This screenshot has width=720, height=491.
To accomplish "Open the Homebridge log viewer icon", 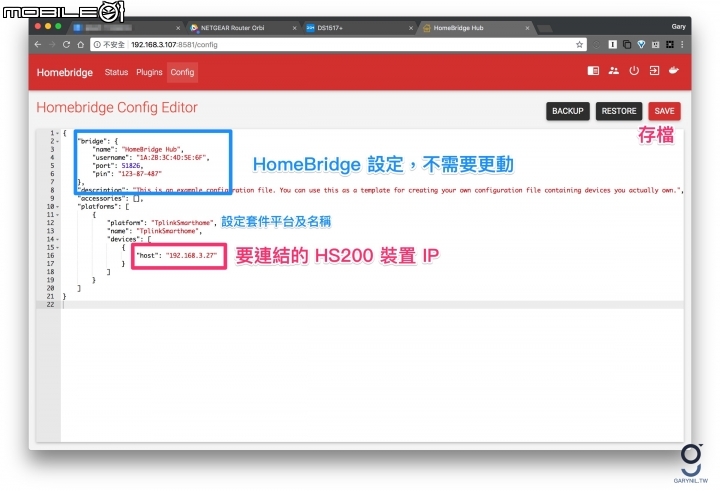I will pyautogui.click(x=593, y=71).
